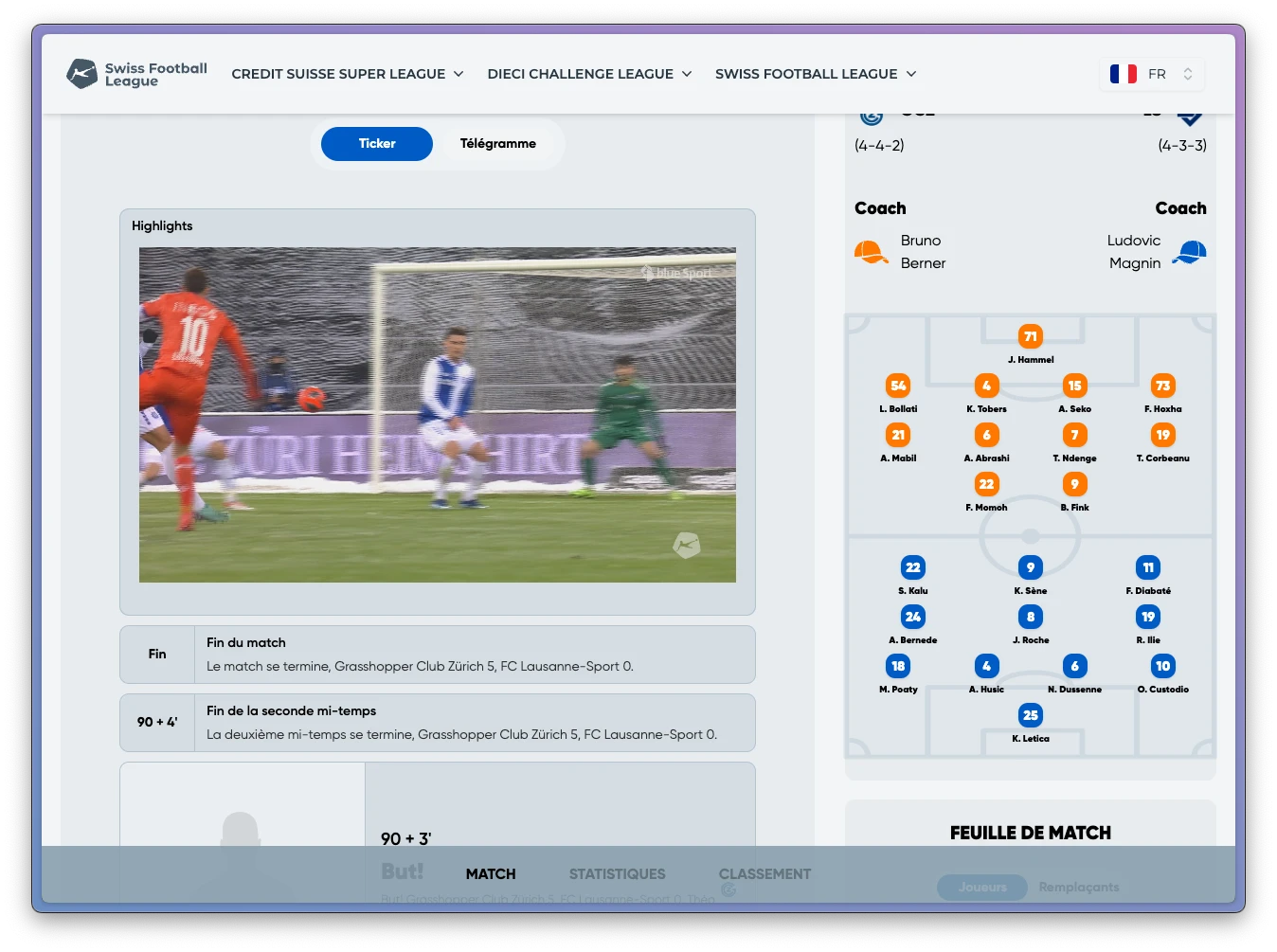Click Fin de la seconde mi-temps entry
This screenshot has height=952, width=1277.
(438, 723)
